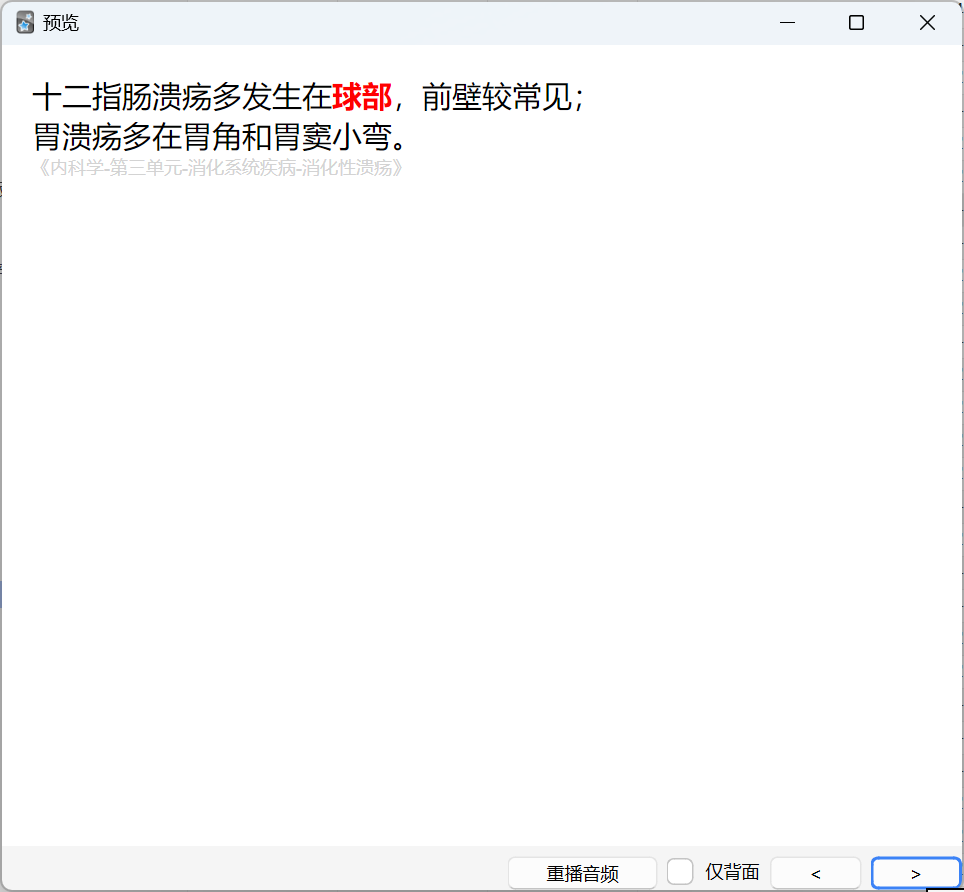Click the red highlighted text 球部
This screenshot has height=892, width=964.
pyautogui.click(x=362, y=97)
